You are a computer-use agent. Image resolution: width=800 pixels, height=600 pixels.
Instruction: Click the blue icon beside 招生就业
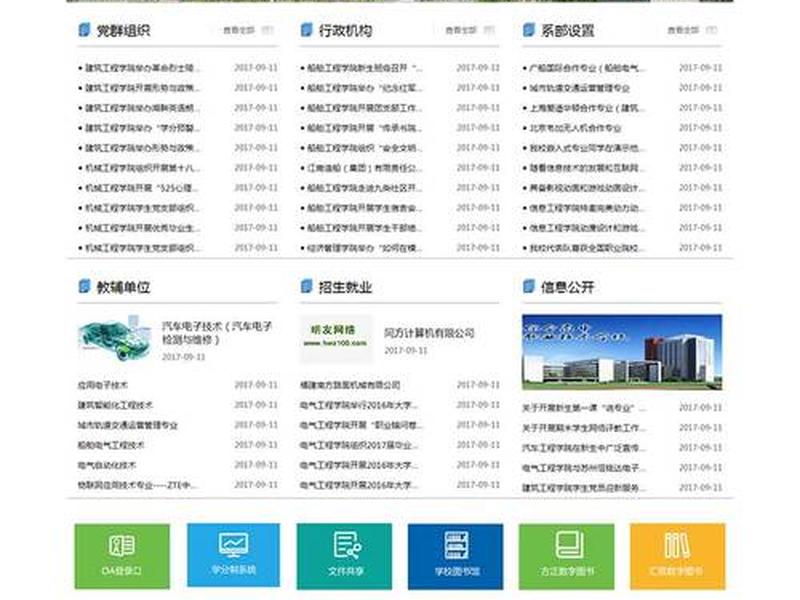tap(306, 287)
